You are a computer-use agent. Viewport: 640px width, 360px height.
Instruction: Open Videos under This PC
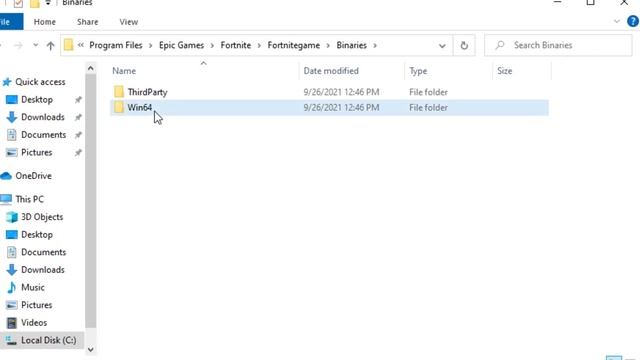tap(34, 322)
